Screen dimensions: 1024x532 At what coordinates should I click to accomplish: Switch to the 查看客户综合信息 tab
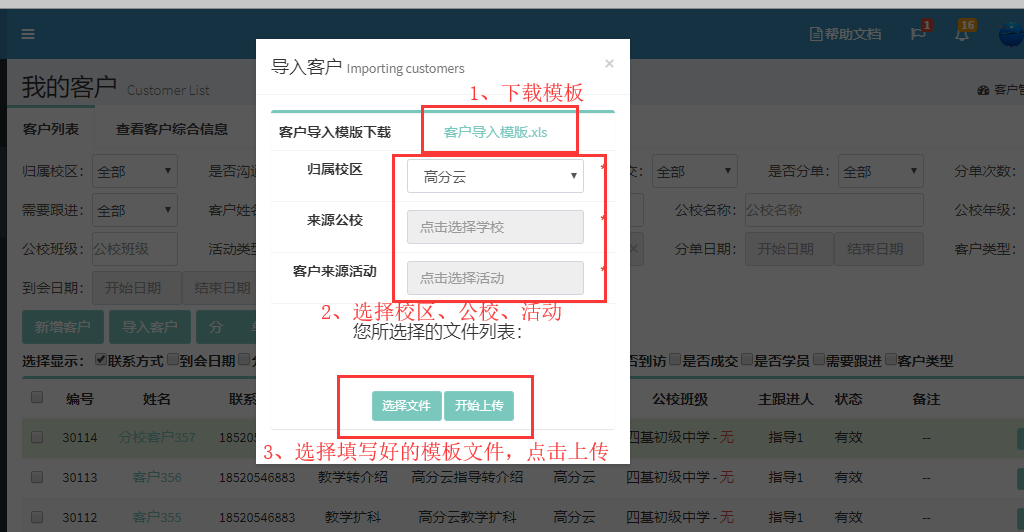click(x=171, y=129)
